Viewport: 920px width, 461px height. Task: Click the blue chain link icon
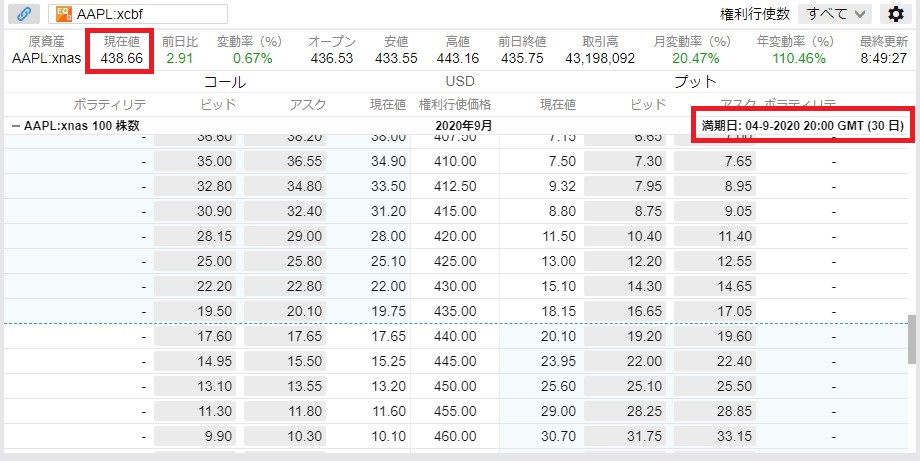[x=24, y=13]
